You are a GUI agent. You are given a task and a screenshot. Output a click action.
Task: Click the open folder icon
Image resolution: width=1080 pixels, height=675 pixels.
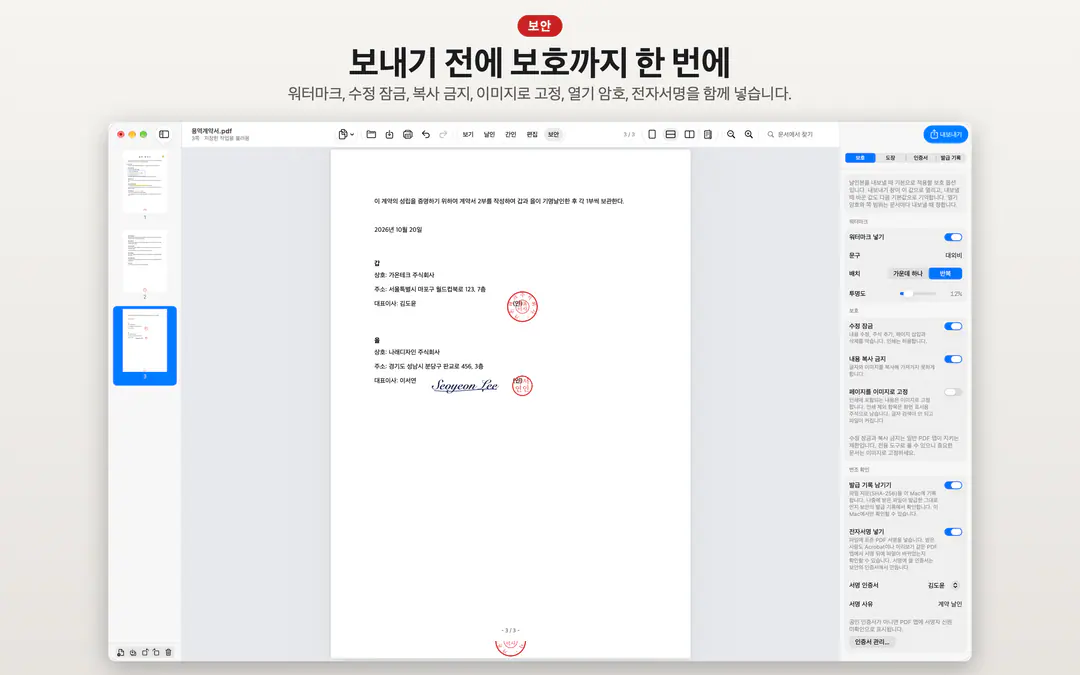[371, 134]
